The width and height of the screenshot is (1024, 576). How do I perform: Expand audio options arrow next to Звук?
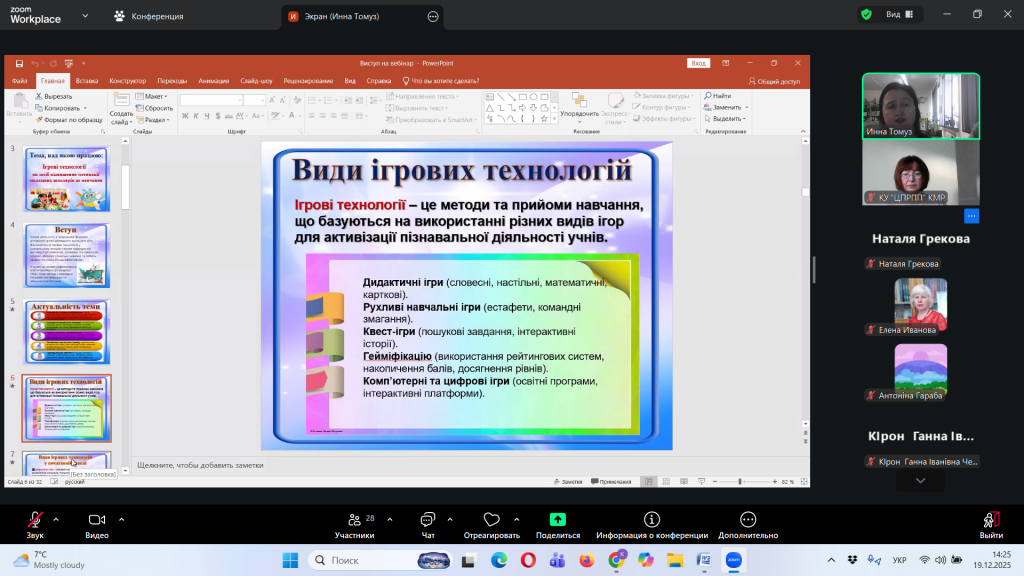pos(55,519)
